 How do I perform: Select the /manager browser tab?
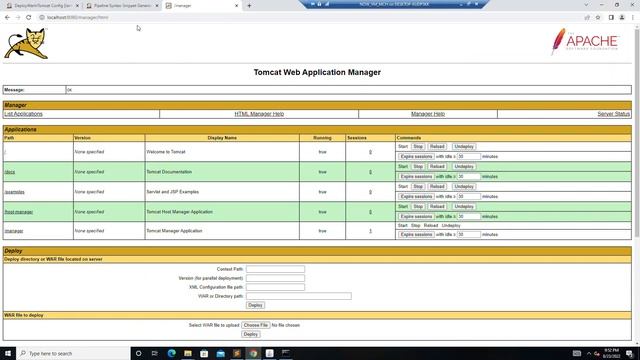tap(202, 6)
